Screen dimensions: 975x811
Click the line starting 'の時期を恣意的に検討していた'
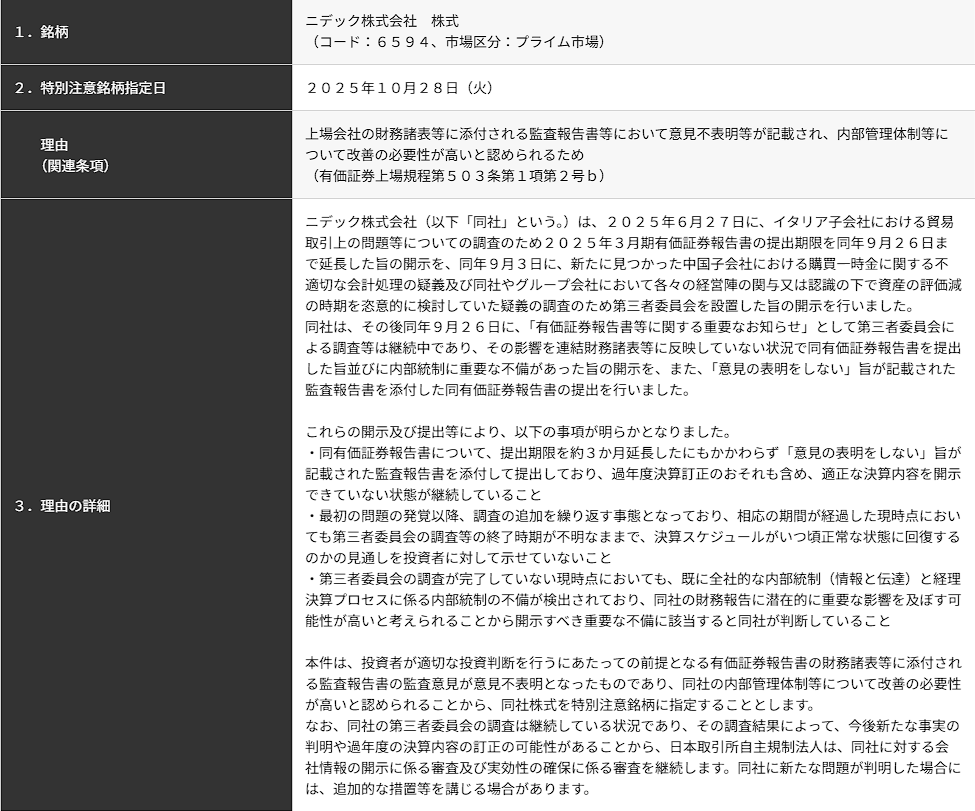pos(610,306)
